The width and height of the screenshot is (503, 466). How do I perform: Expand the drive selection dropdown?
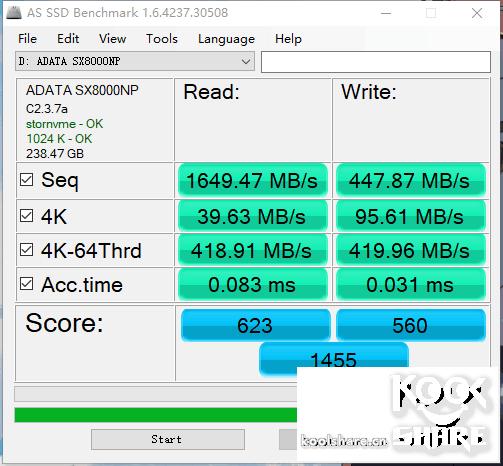pos(246,61)
